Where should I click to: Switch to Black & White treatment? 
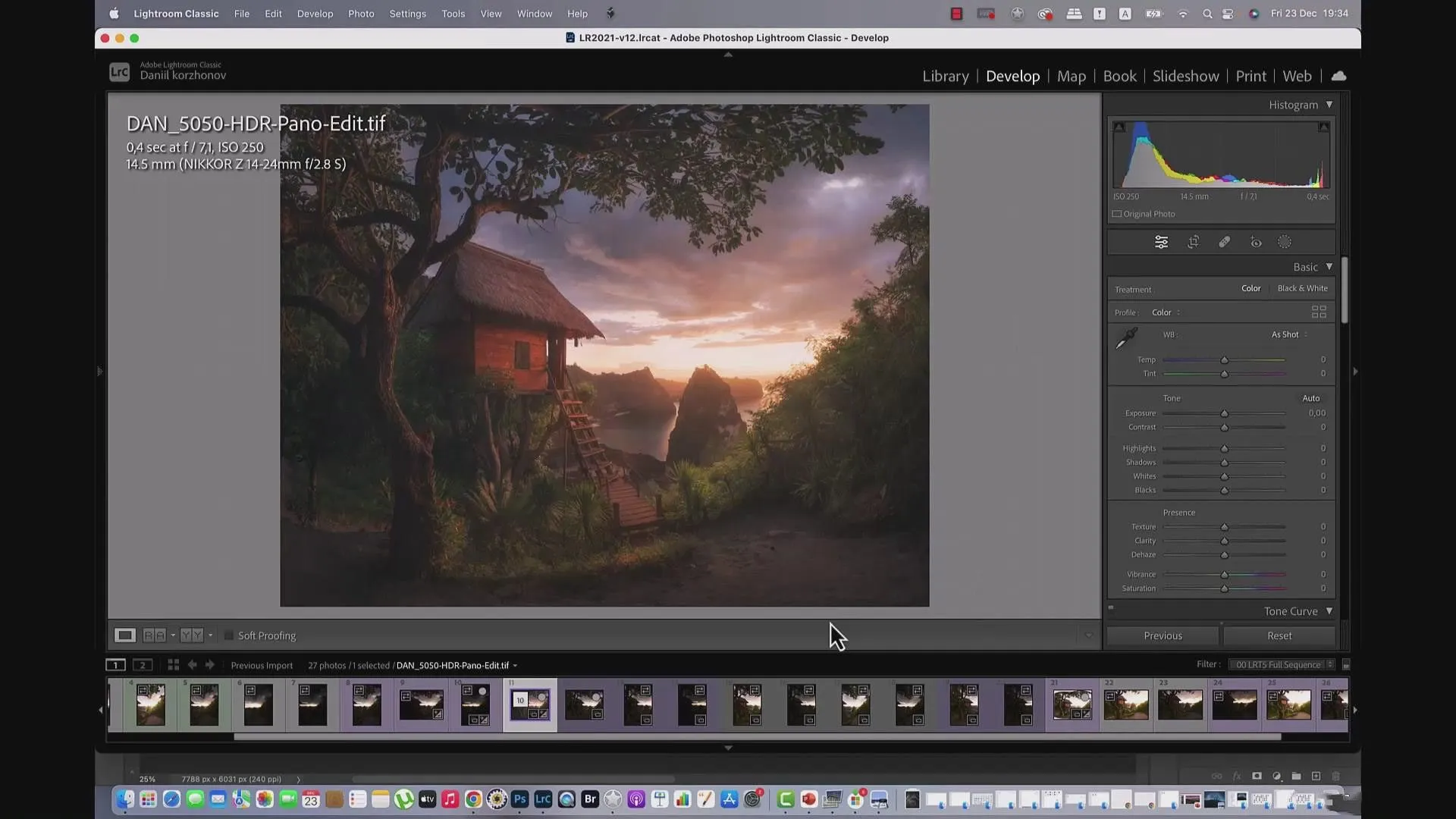pos(1303,288)
